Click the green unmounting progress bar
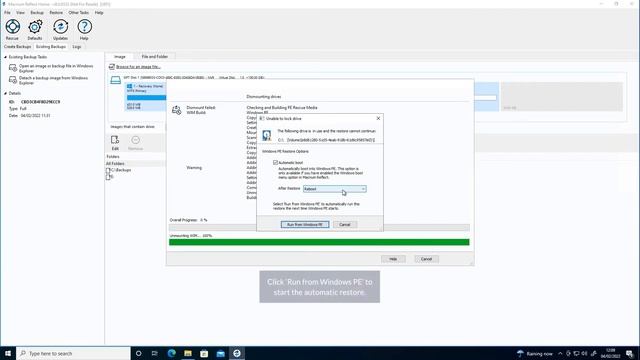Image resolution: width=640 pixels, height=360 pixels. [x=319, y=242]
